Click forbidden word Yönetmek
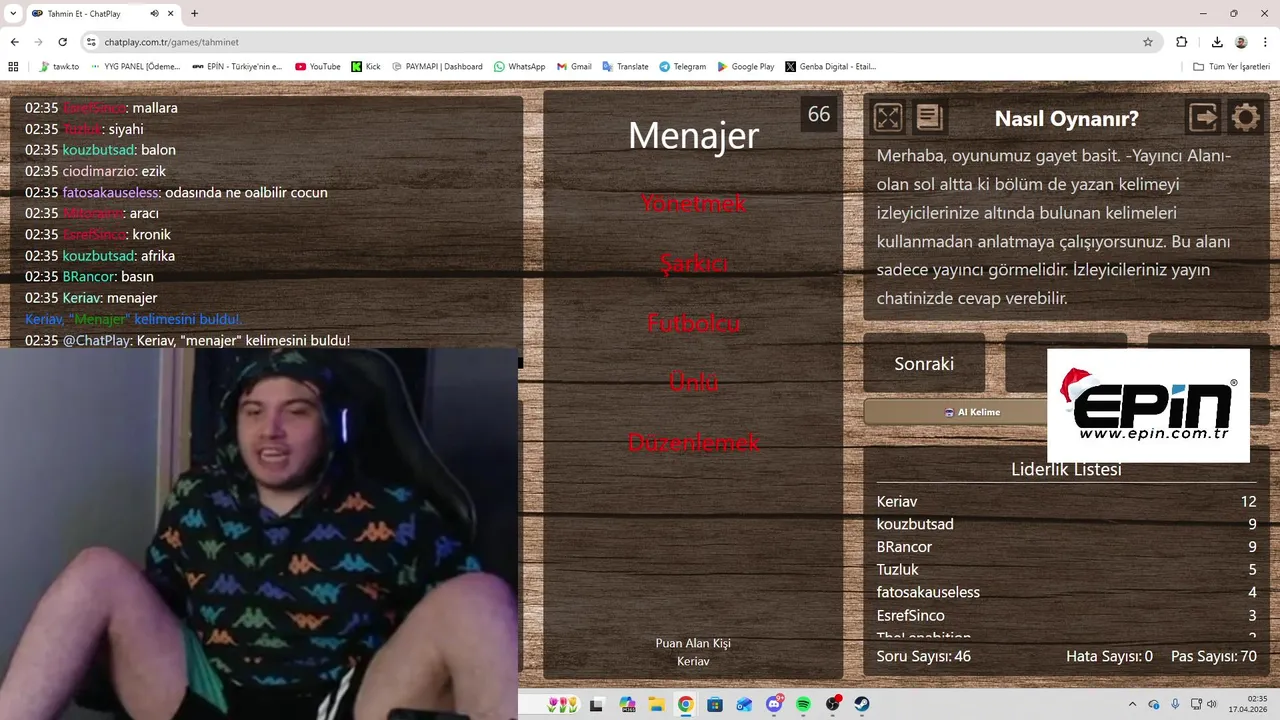Screen dimensions: 1280x720 click(x=693, y=204)
